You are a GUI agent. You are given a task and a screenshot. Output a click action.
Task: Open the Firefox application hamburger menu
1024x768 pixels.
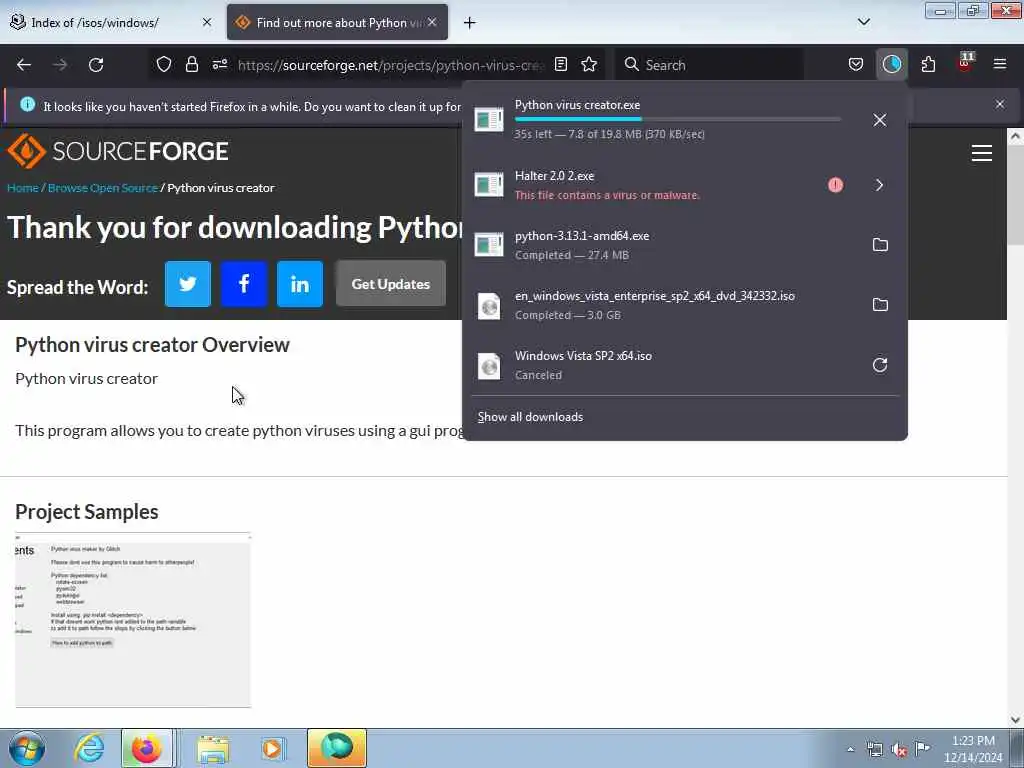pyautogui.click(x=1000, y=65)
